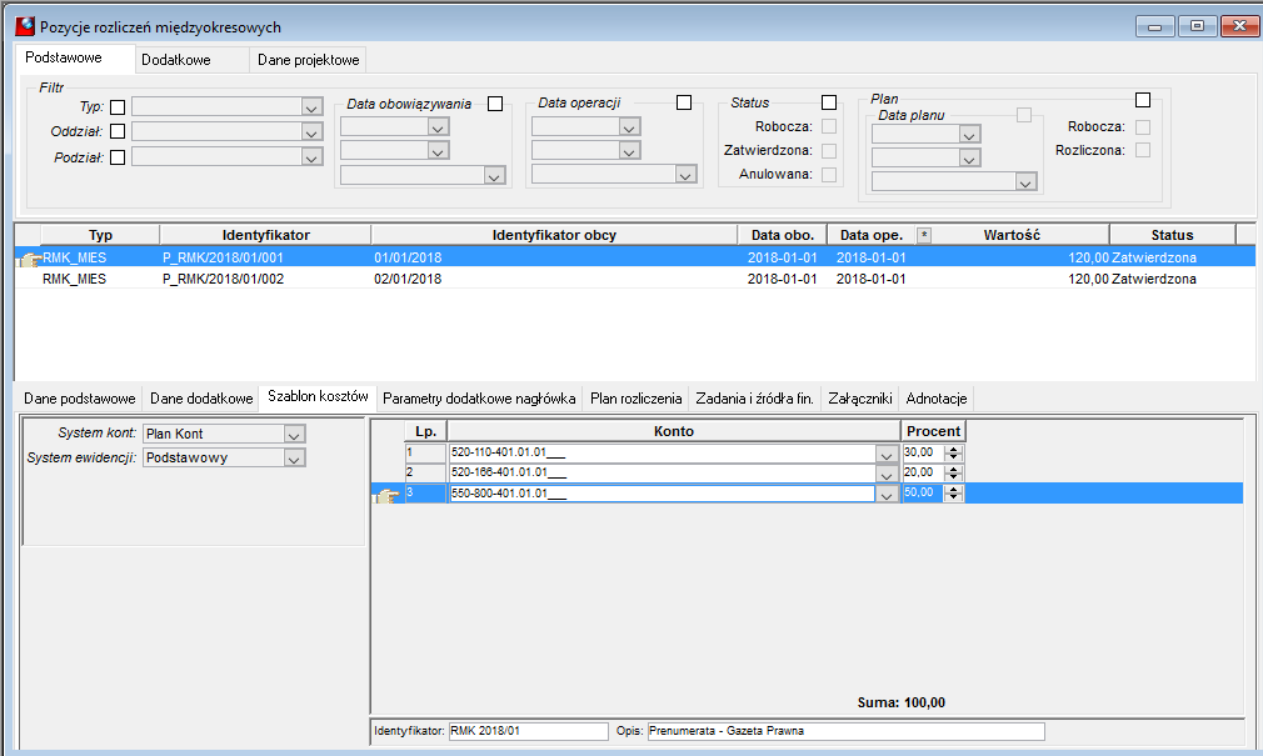This screenshot has height=756, width=1263.
Task: Enable the Data obowiązywania filter checkbox
Action: [x=494, y=104]
